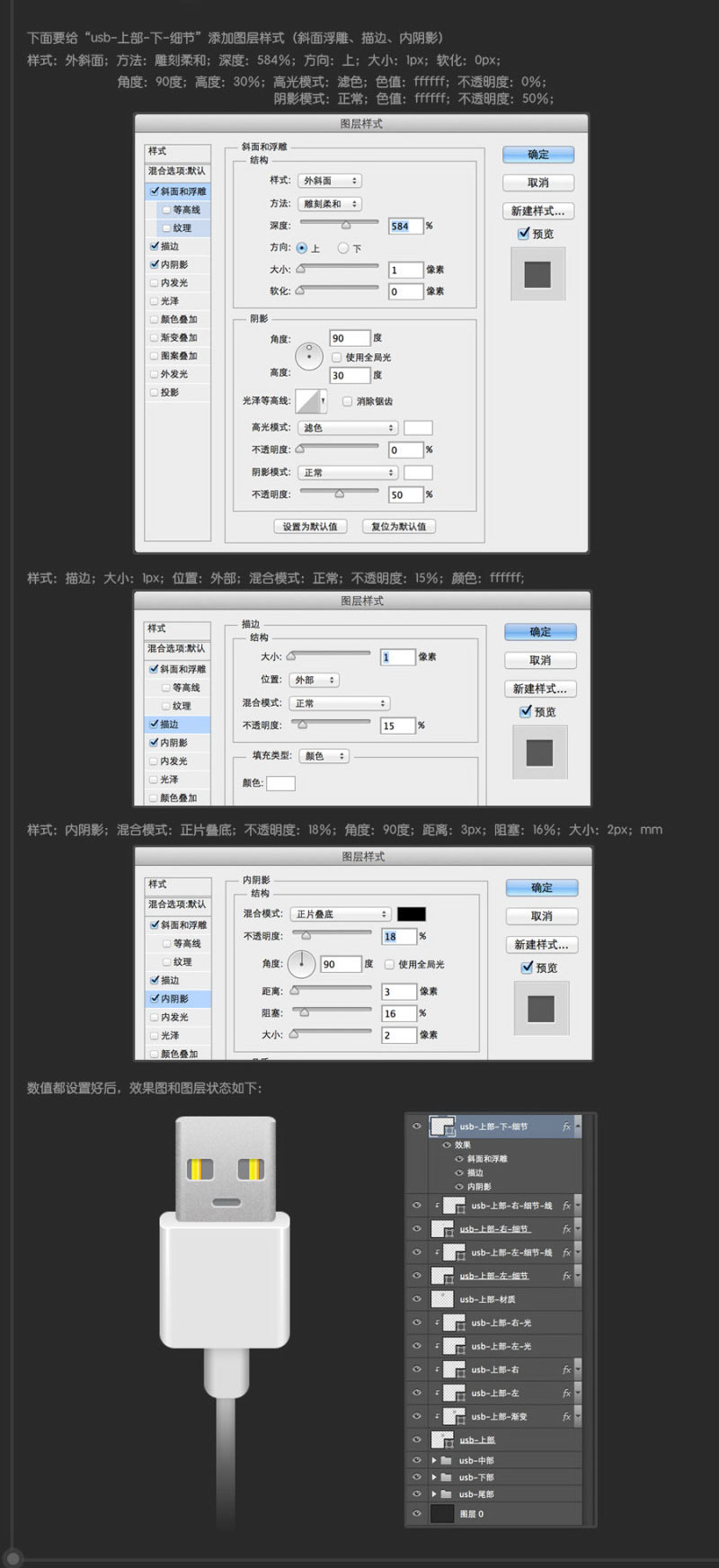Click the 高光模式 color swatch

tap(418, 428)
